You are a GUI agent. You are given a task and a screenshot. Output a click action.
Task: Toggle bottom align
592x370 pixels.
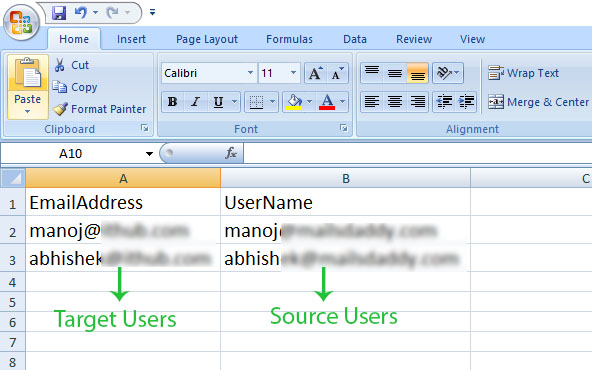pyautogui.click(x=418, y=73)
